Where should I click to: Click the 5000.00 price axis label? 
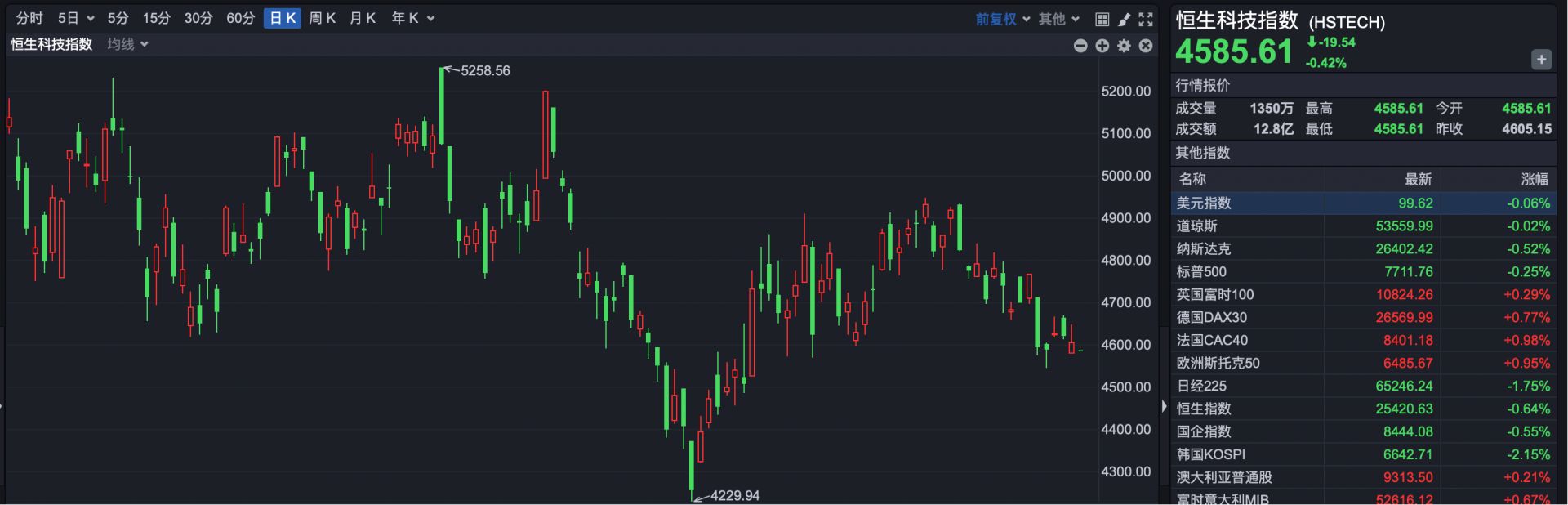point(1126,176)
